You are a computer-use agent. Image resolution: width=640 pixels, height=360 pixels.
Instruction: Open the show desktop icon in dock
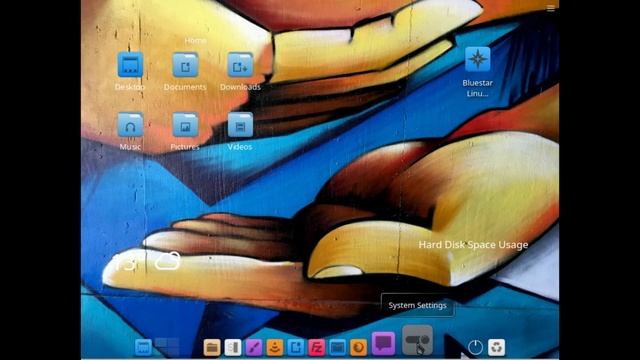(x=143, y=347)
